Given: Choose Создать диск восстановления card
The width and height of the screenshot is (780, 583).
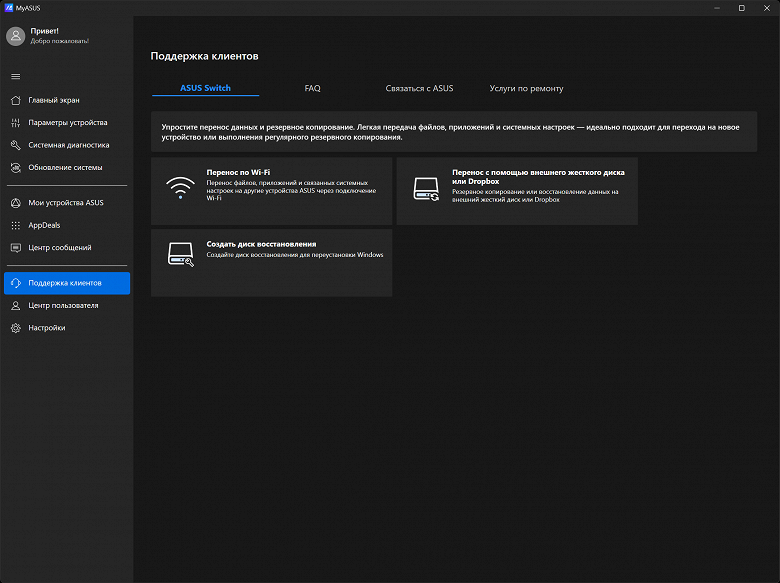Looking at the screenshot, I should point(271,262).
